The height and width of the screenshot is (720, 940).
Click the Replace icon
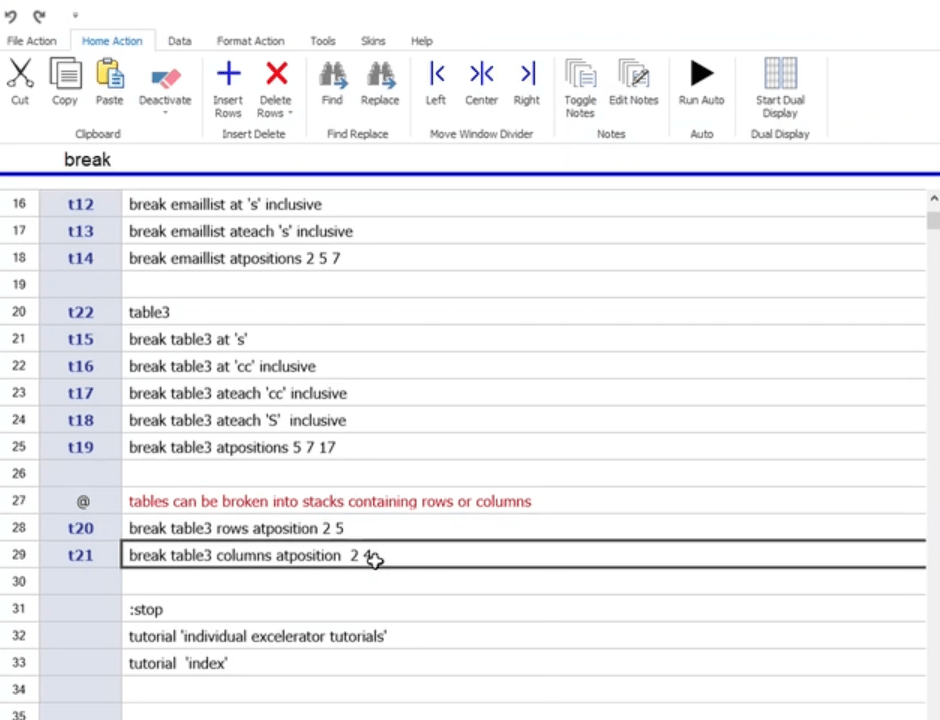[x=379, y=75]
